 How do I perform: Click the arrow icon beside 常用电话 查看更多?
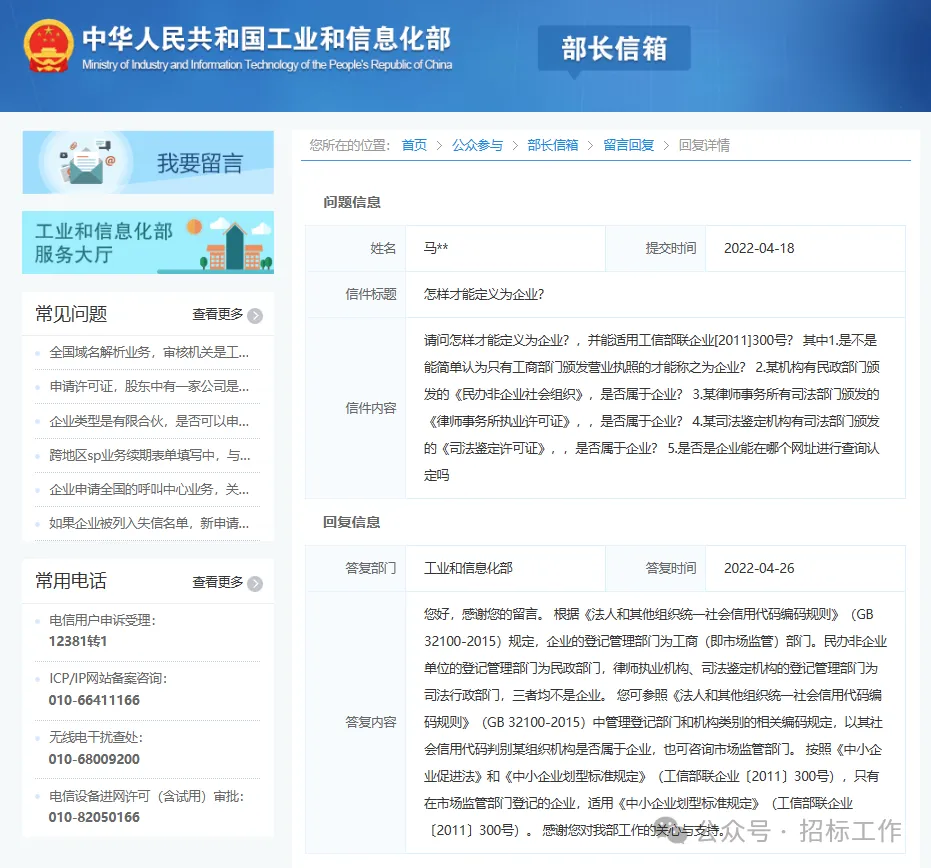(x=255, y=583)
